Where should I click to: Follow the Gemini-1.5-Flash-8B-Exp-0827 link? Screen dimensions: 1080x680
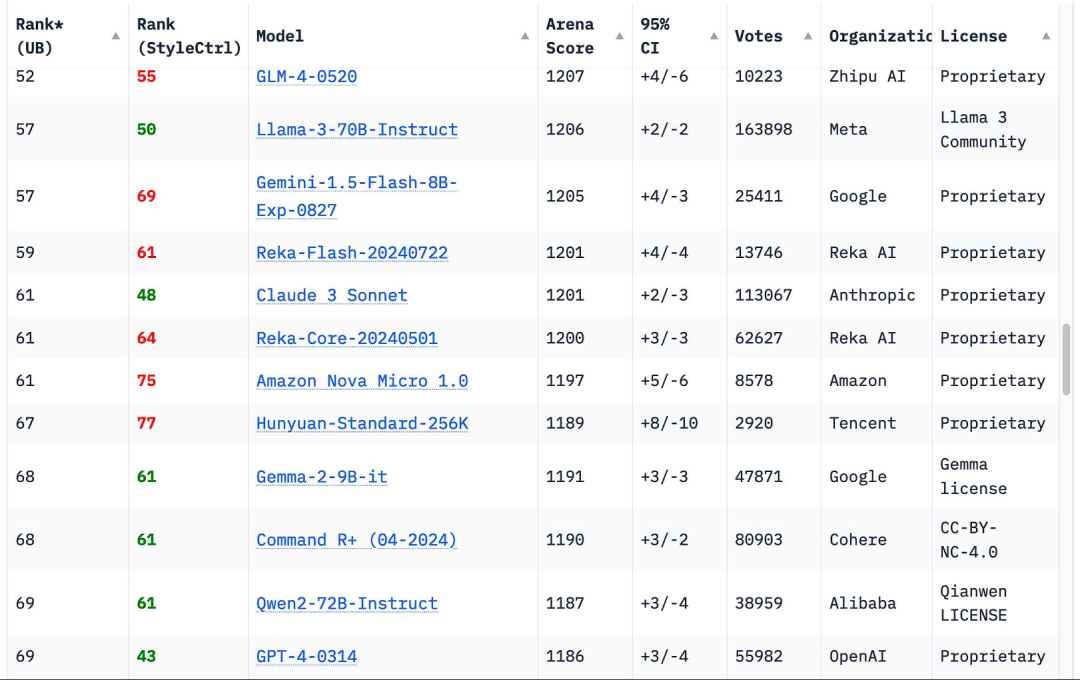coord(357,196)
